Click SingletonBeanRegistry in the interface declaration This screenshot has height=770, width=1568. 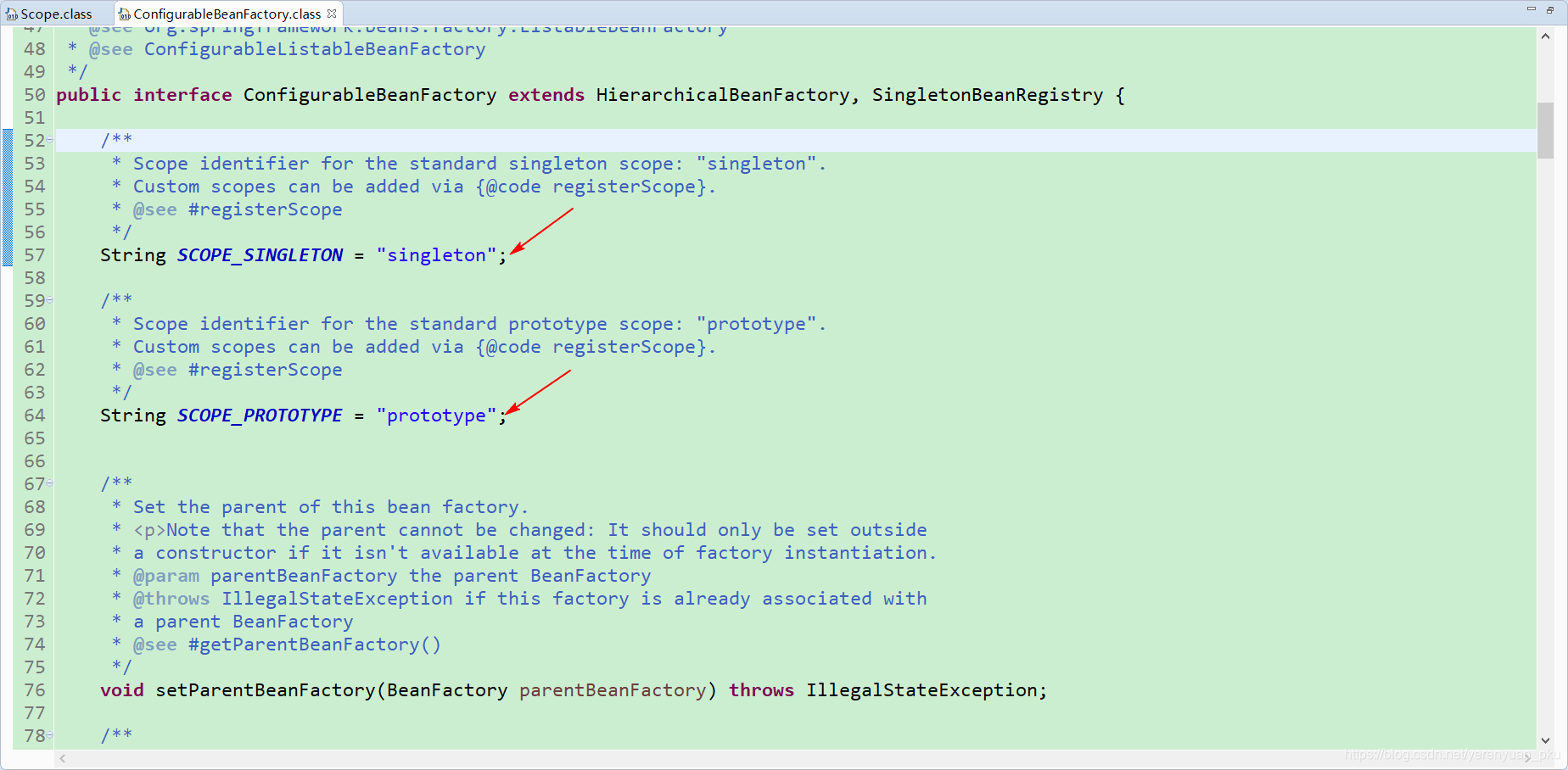click(988, 95)
